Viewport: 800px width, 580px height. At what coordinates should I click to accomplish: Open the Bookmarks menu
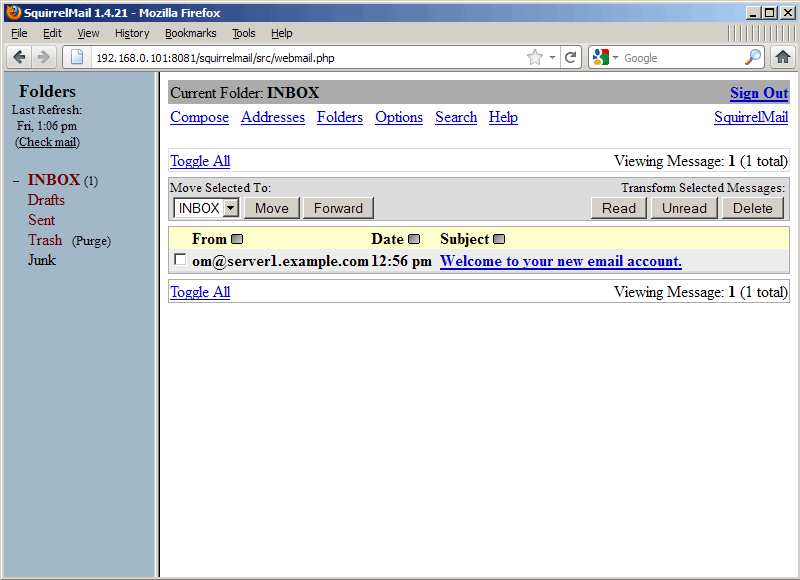coord(190,33)
